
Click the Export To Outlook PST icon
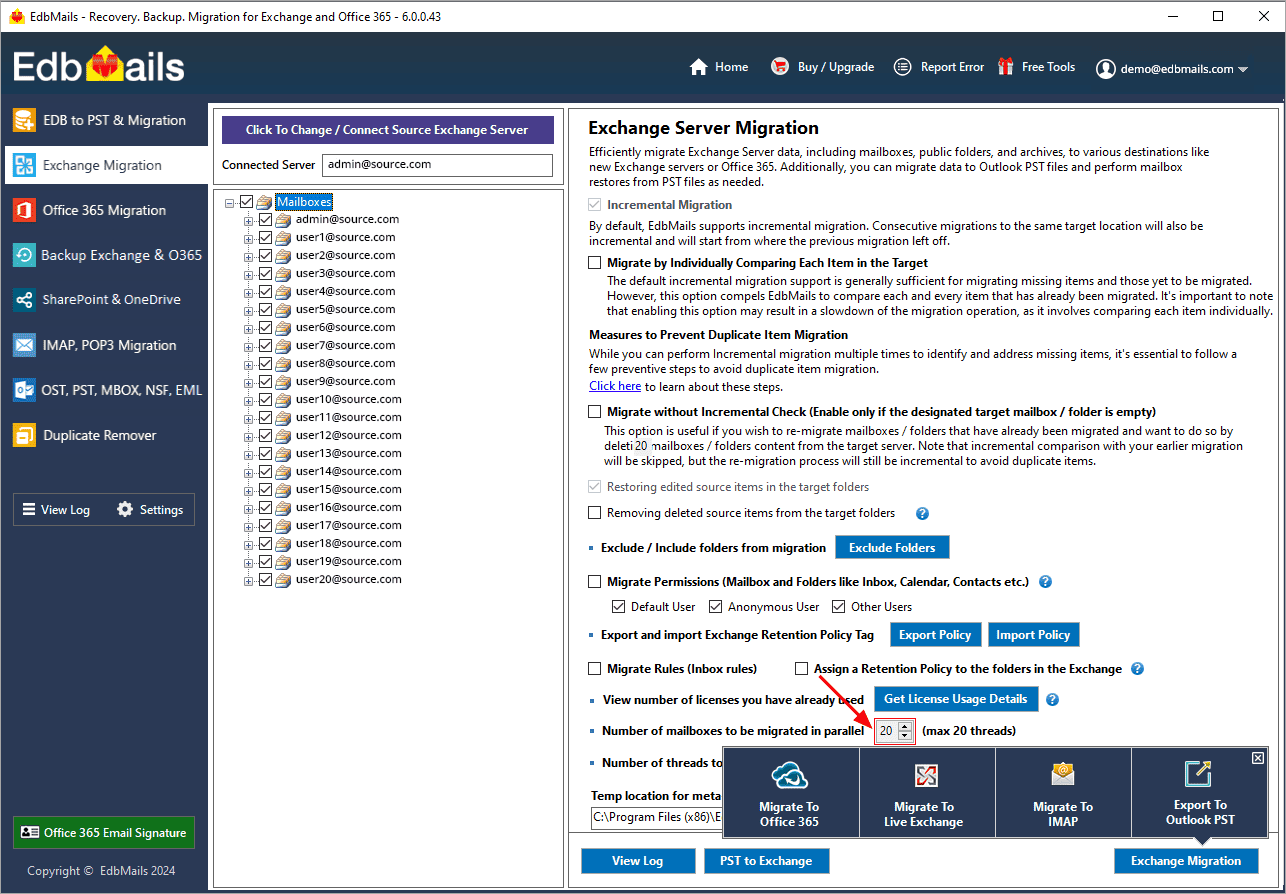click(x=1198, y=773)
